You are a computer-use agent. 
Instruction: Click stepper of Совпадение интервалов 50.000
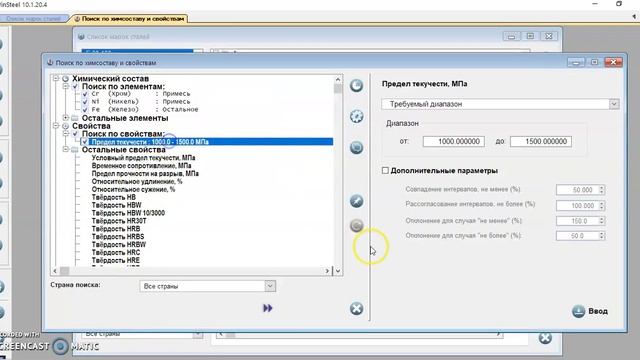601,190
